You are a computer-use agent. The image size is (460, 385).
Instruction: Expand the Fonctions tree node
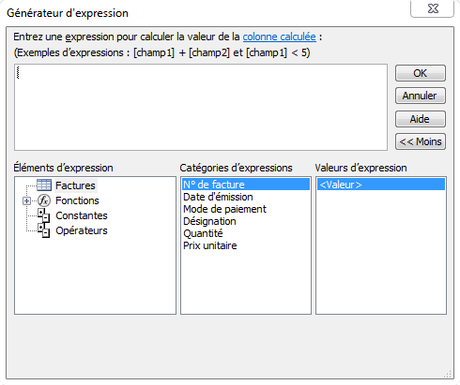27,201
